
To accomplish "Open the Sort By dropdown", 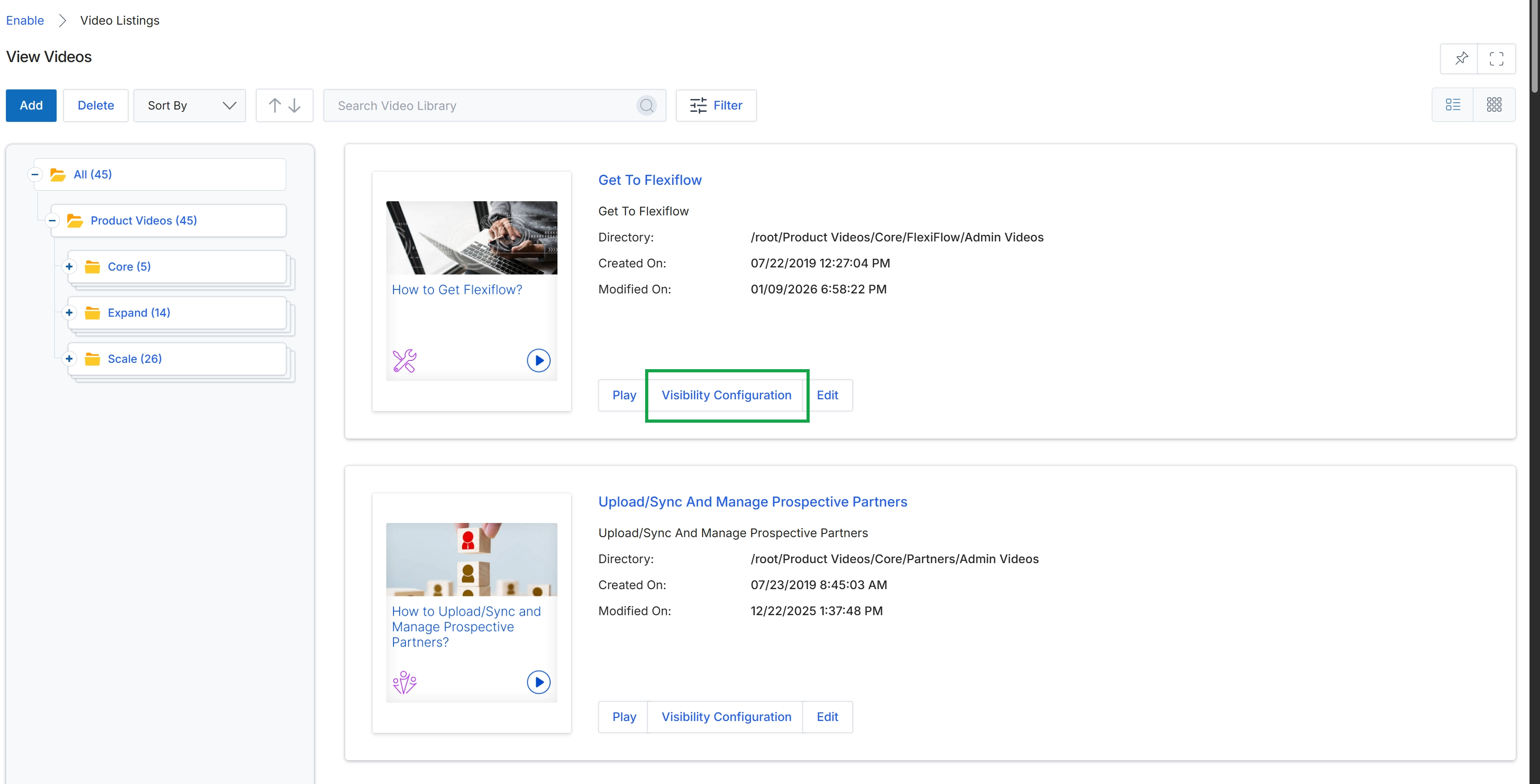I will tap(189, 106).
